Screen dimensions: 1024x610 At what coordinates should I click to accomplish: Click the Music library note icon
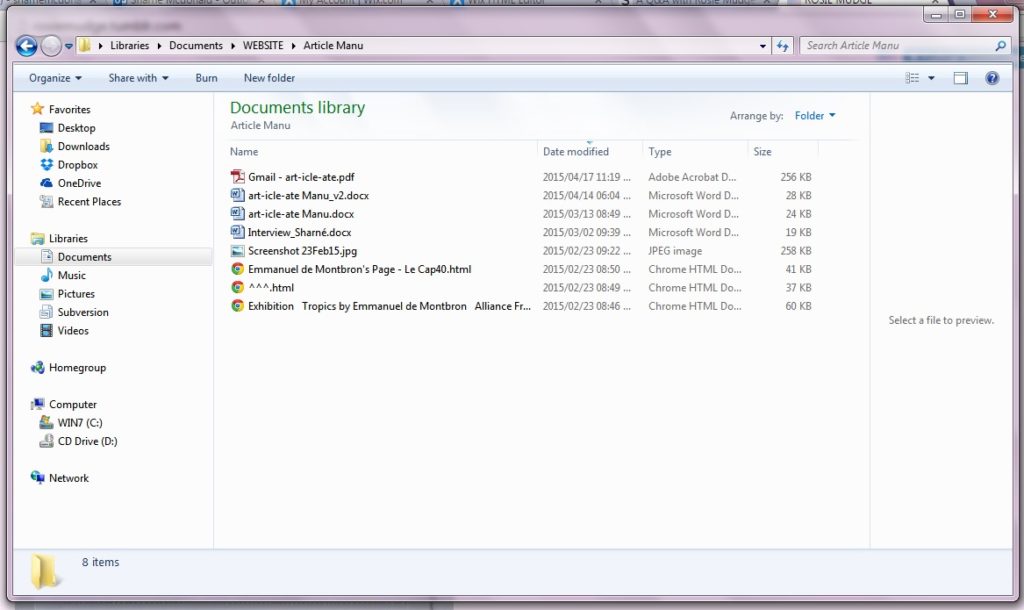46,275
